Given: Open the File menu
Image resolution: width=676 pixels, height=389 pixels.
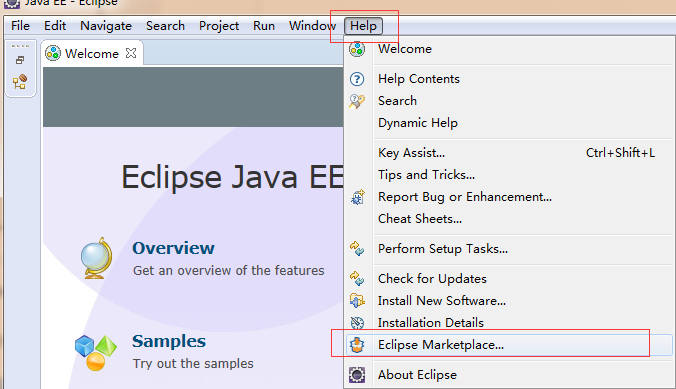Looking at the screenshot, I should coord(20,26).
